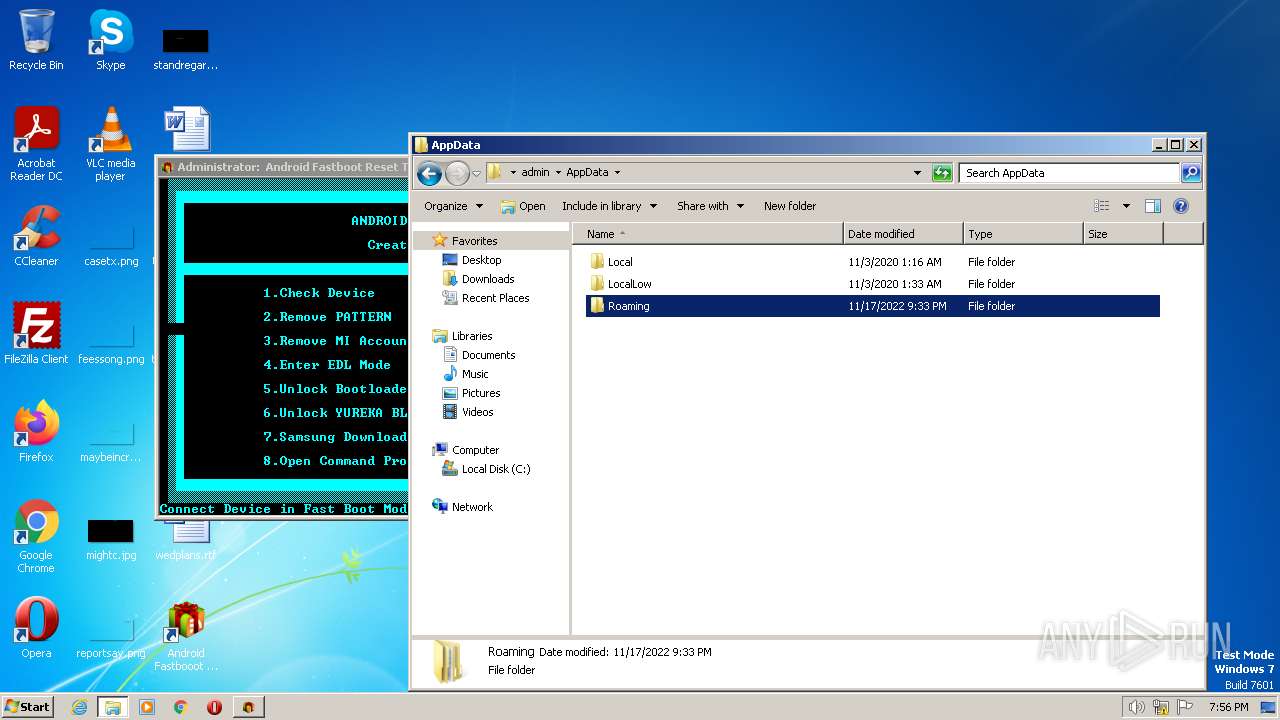This screenshot has height=720, width=1280.
Task: Click the Forward arrow in Explorer
Action: pyautogui.click(x=457, y=173)
